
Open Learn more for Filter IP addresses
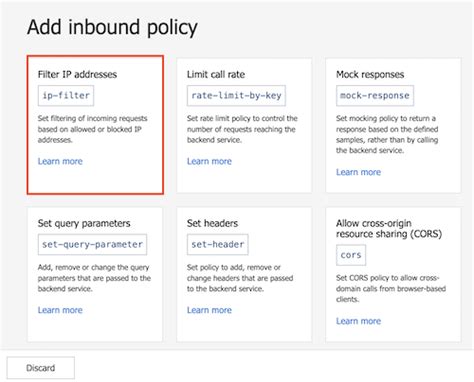coord(60,161)
